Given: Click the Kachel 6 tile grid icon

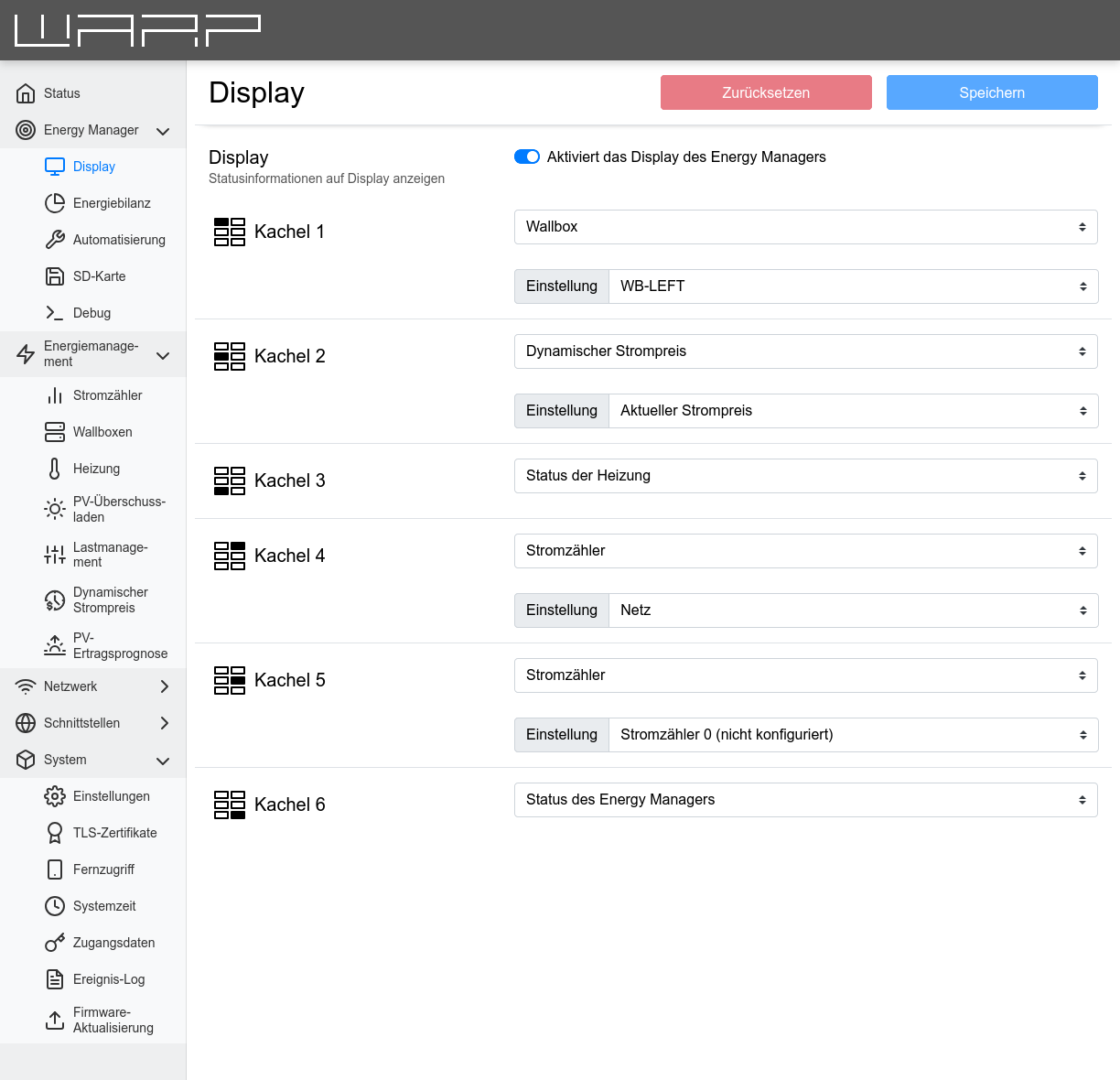Looking at the screenshot, I should pyautogui.click(x=230, y=805).
